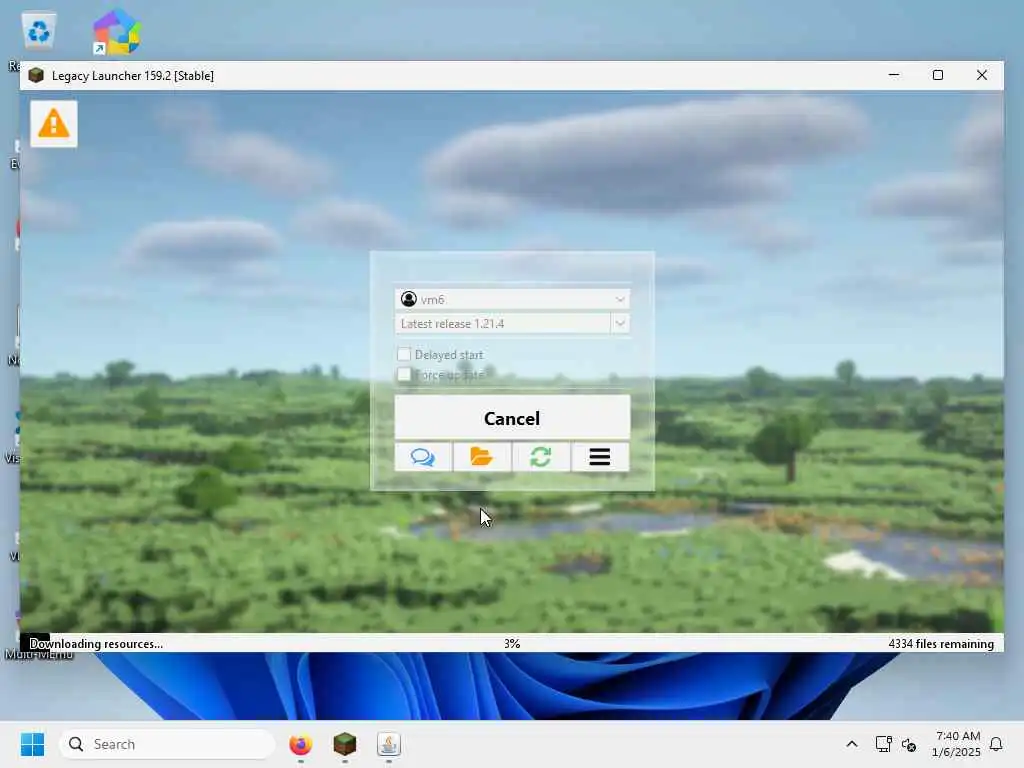1024x768 pixels.
Task: Expand the vm6 account dropdown
Action: [620, 299]
